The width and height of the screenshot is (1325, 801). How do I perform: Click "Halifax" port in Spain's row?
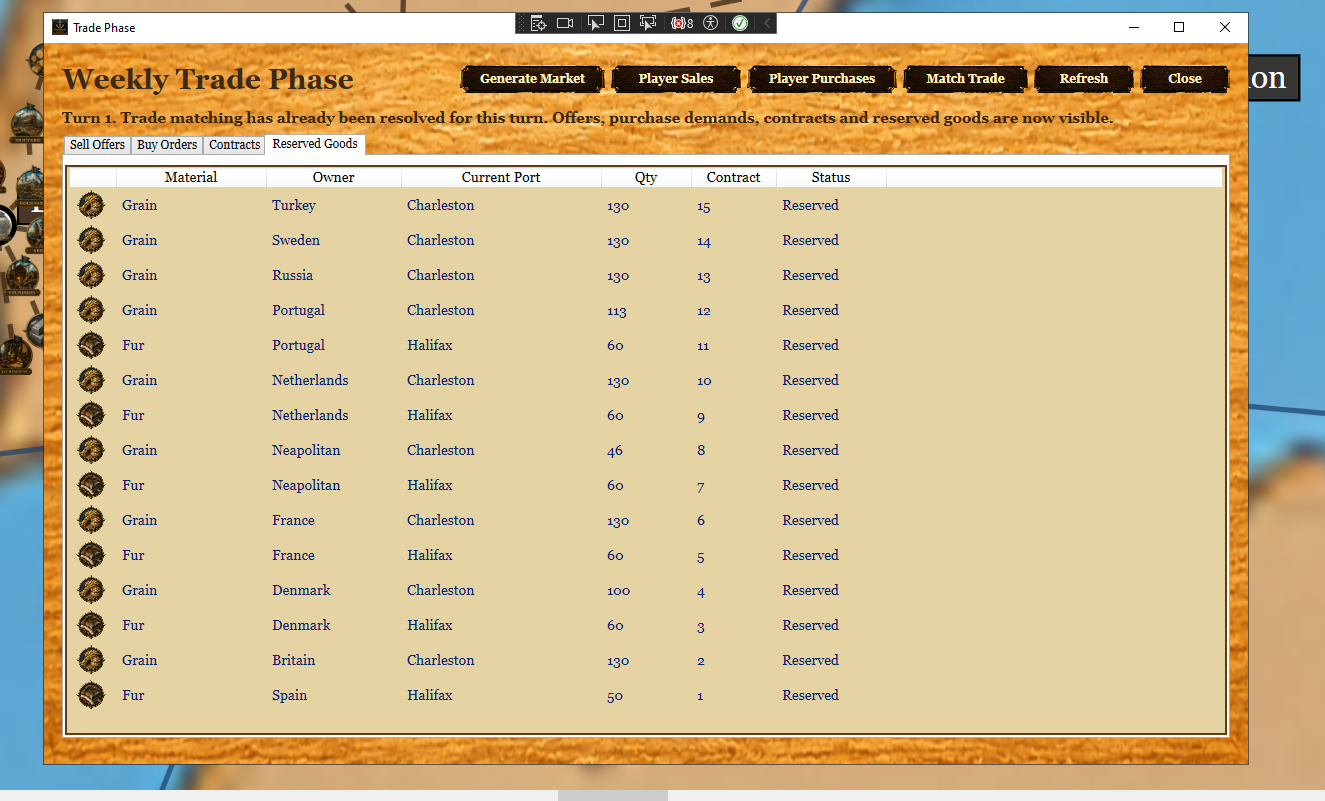click(430, 695)
